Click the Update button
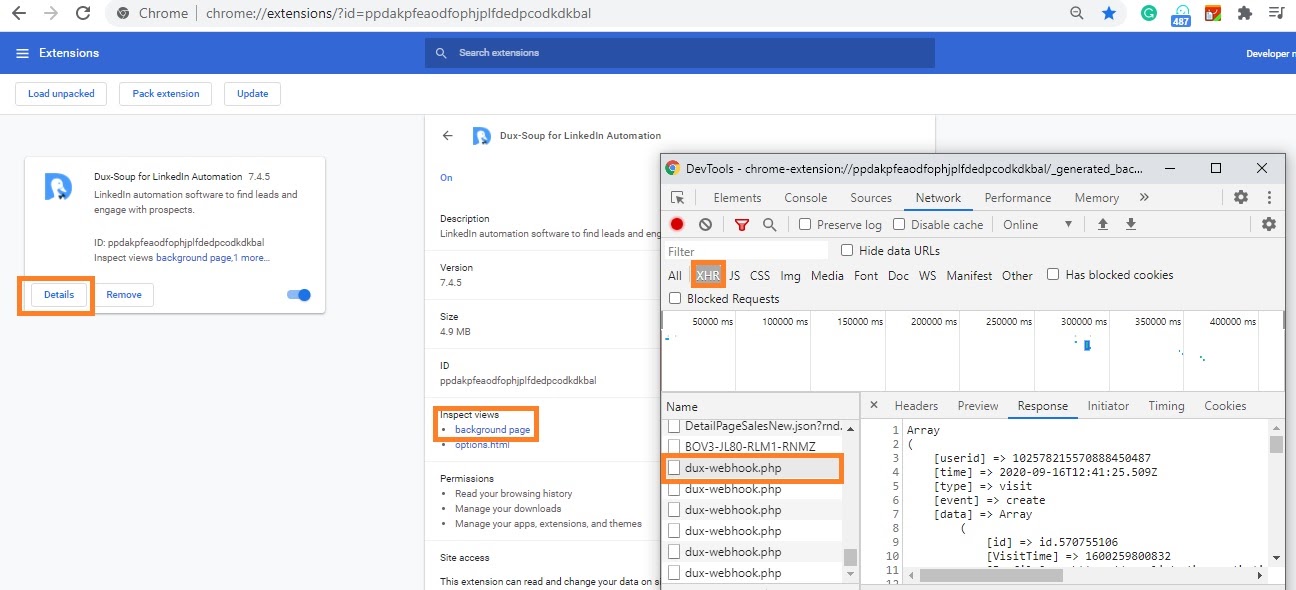Image resolution: width=1296 pixels, height=590 pixels. [x=253, y=94]
